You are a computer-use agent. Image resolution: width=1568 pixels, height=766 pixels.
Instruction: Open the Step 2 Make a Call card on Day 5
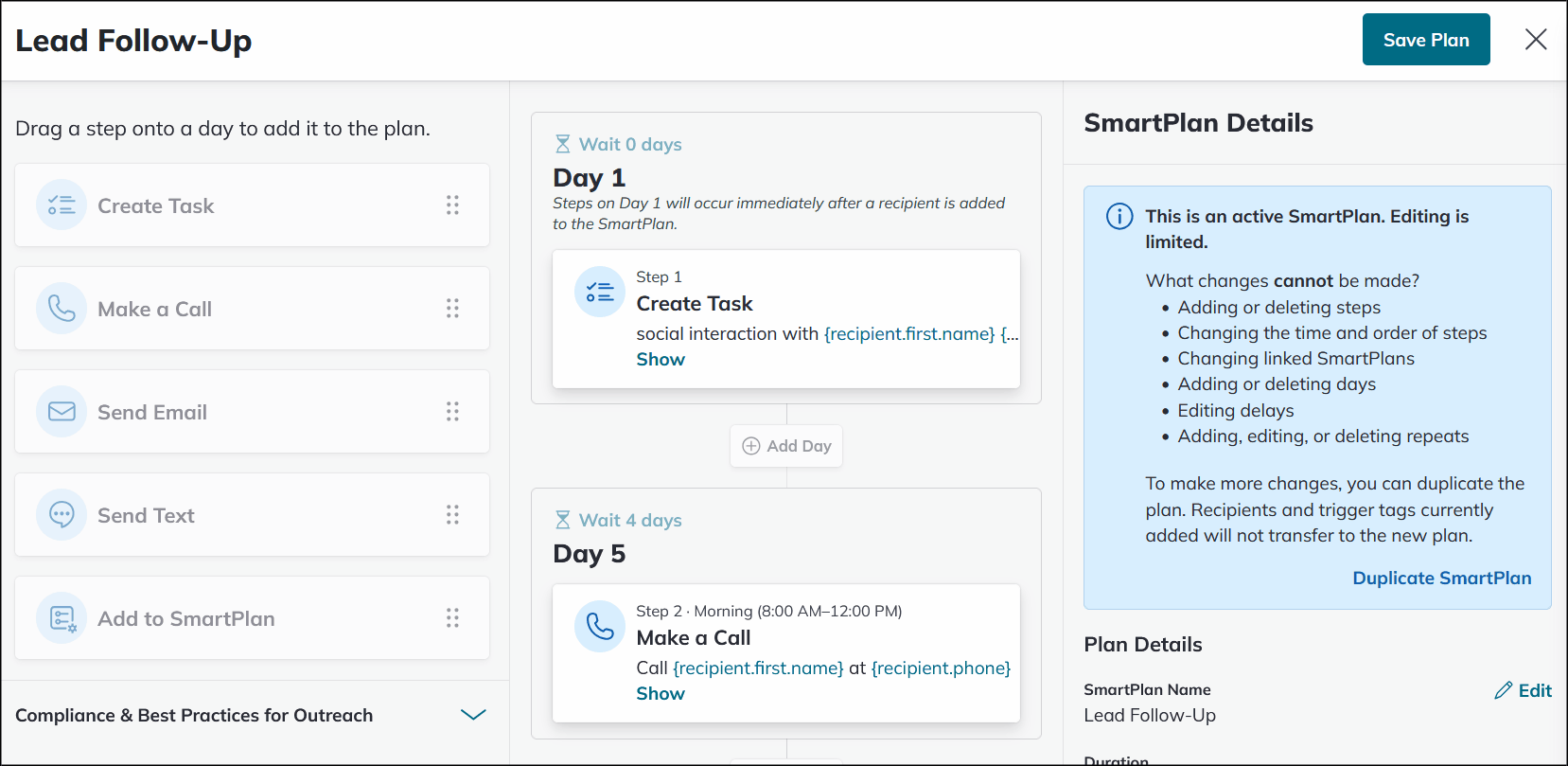[x=786, y=653]
